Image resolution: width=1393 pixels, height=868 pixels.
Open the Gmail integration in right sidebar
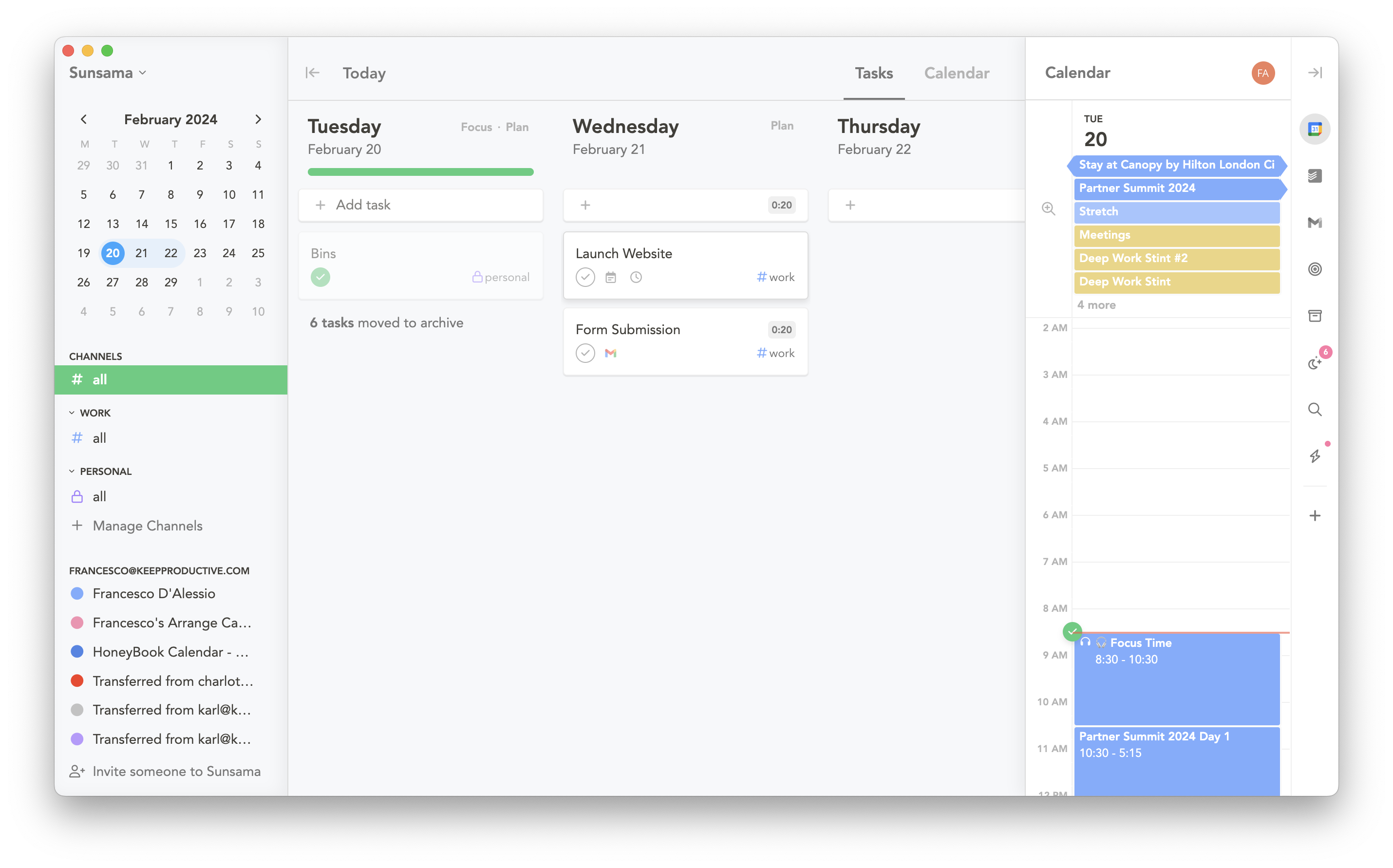[x=1316, y=223]
